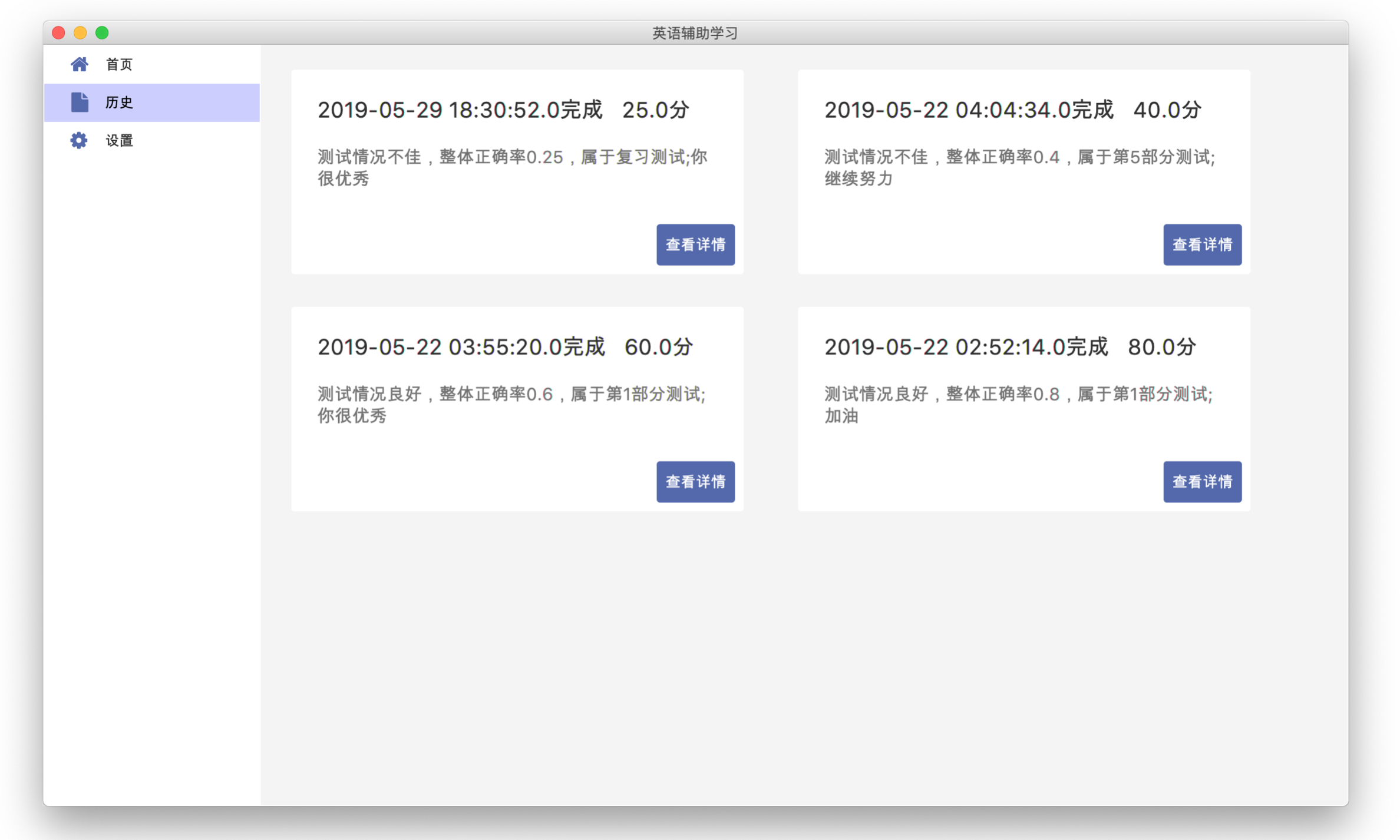This screenshot has width=1400, height=840.
Task: Click the 整体正确率0.4 description text
Action: (1019, 167)
